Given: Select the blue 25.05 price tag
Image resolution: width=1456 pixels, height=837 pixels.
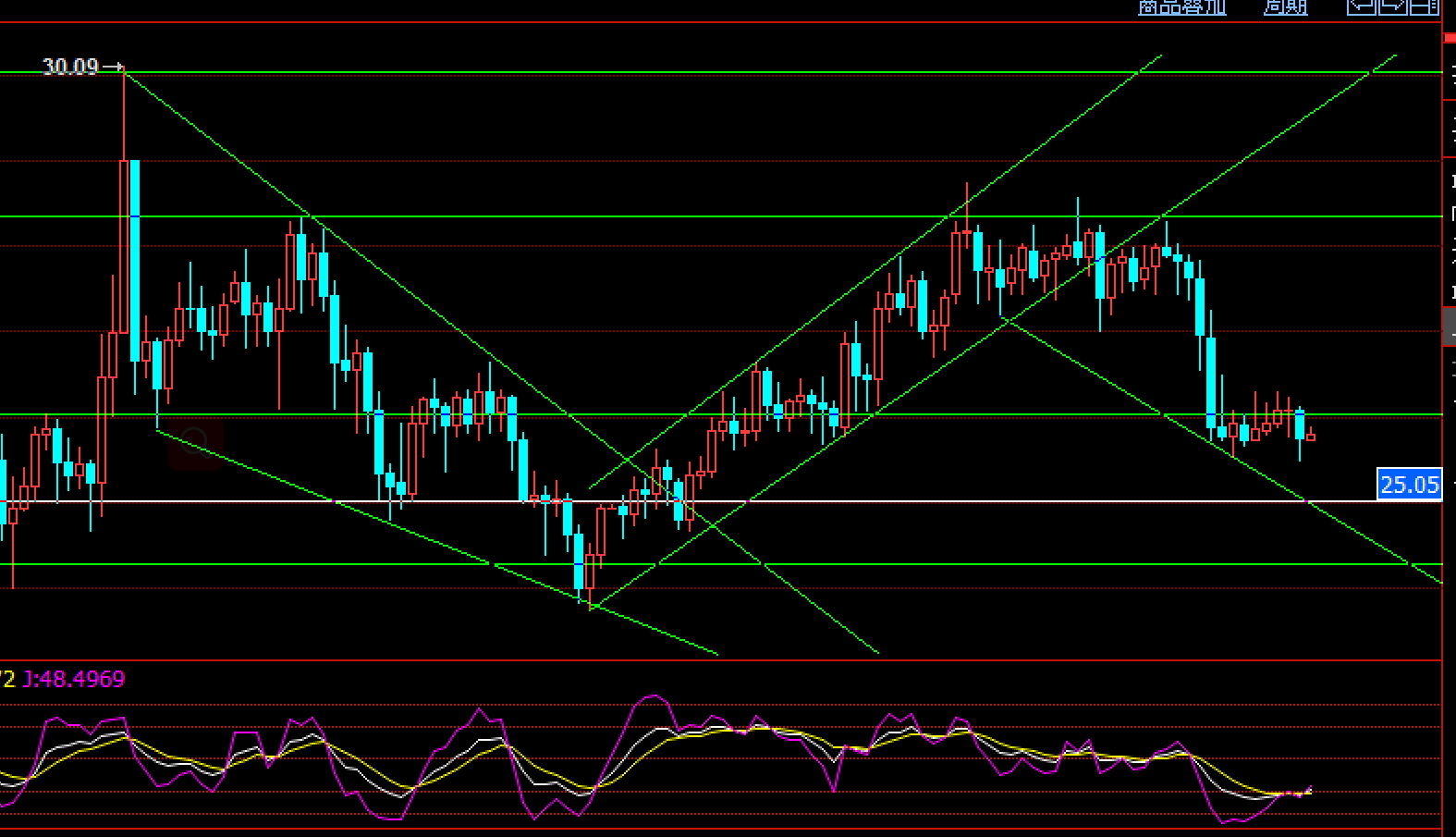Looking at the screenshot, I should tap(1409, 485).
